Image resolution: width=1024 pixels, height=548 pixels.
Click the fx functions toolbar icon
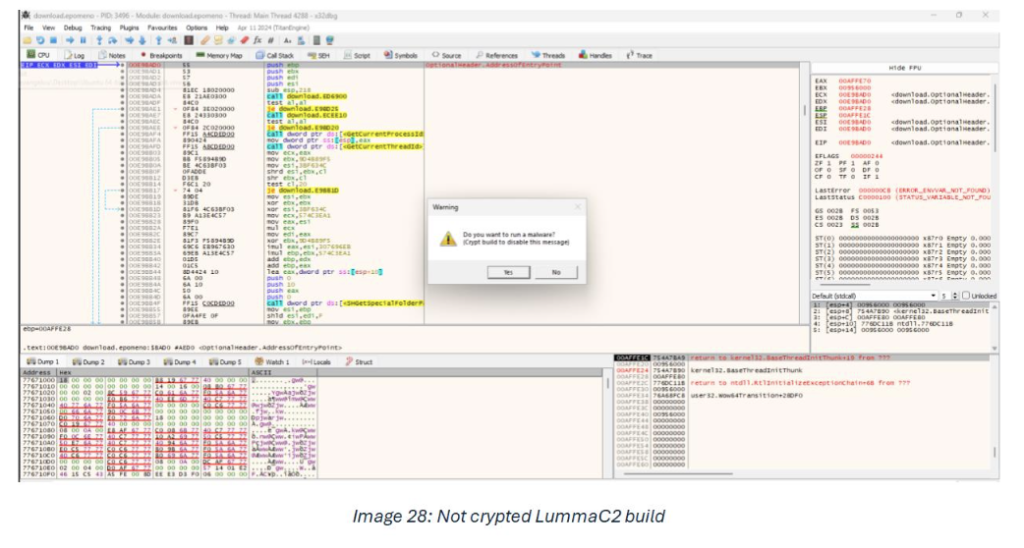pos(257,40)
